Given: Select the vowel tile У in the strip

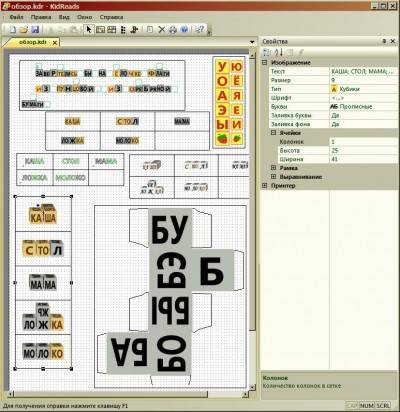Looking at the screenshot, I should coord(222,67).
